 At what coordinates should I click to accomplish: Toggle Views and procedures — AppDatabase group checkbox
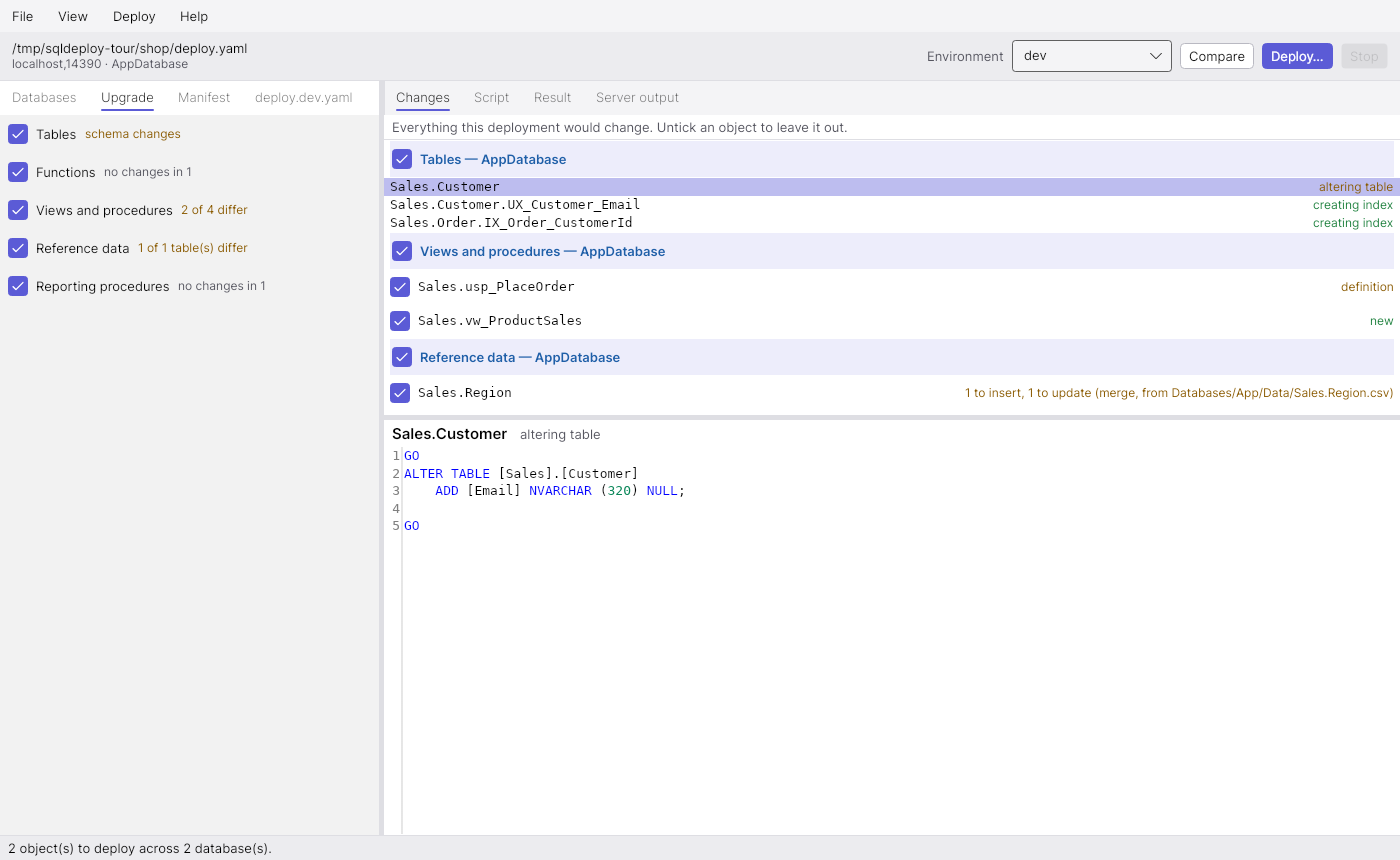(402, 251)
